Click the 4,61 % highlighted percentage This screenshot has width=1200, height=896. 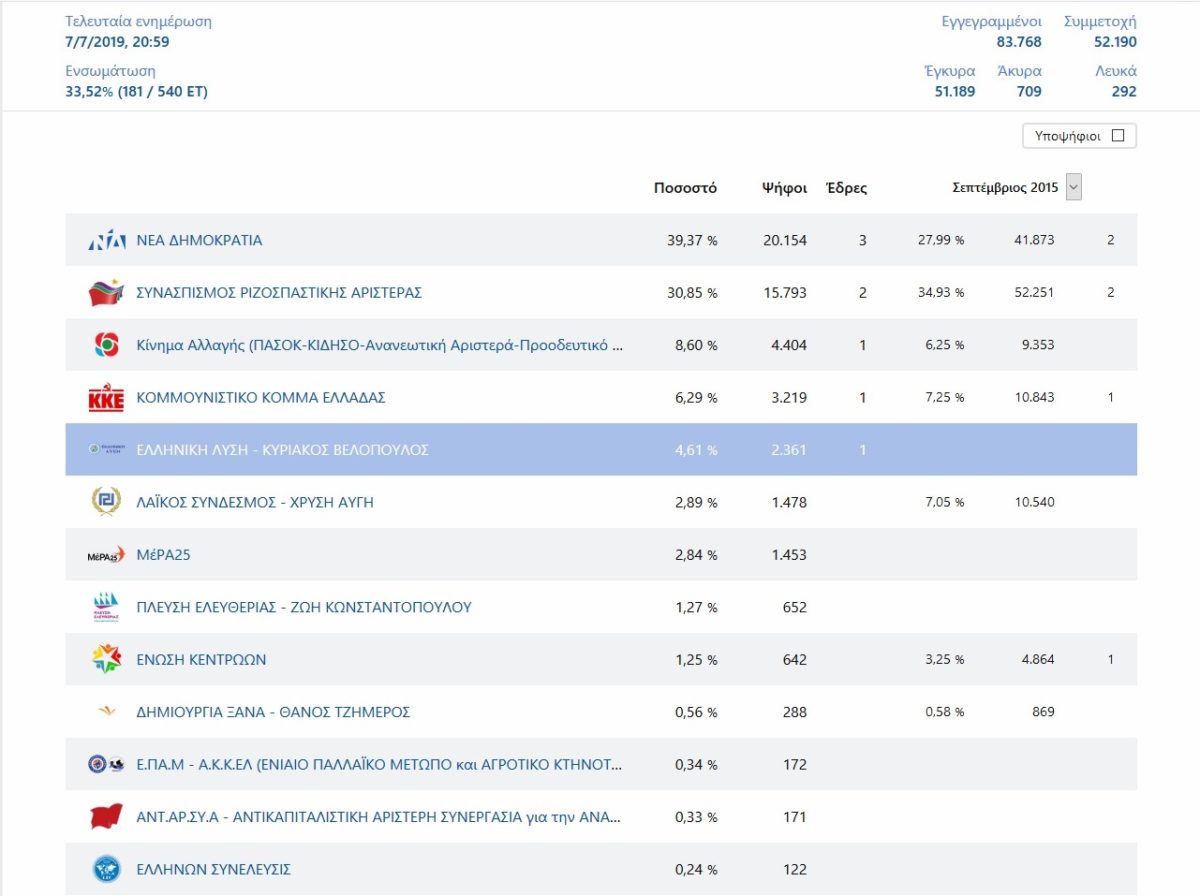(697, 450)
